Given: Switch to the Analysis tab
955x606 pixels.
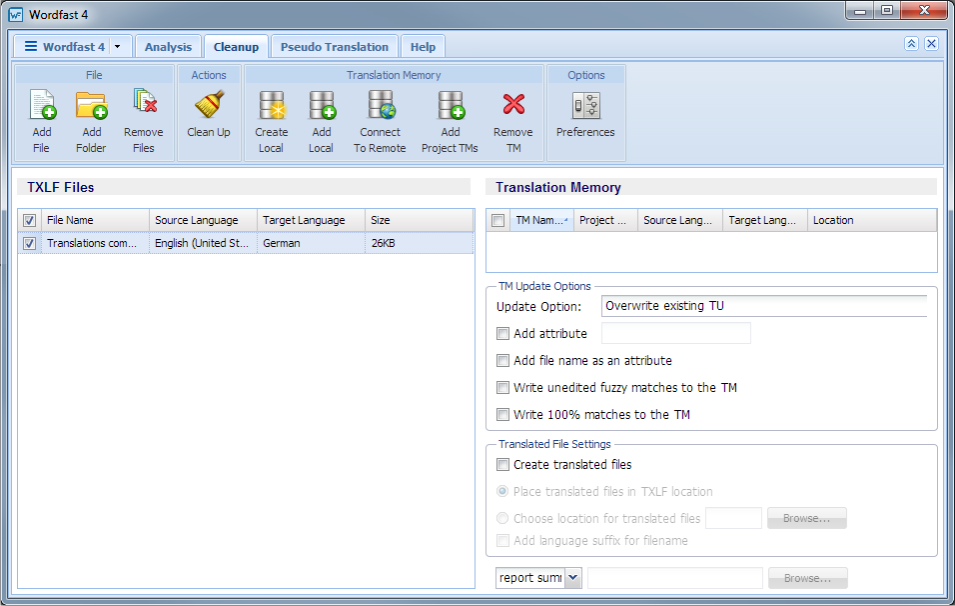Looking at the screenshot, I should [168, 47].
